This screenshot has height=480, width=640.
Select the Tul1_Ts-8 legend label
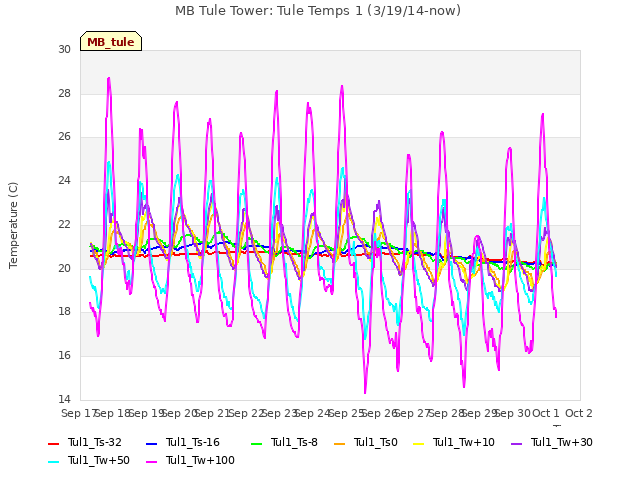coord(294,442)
